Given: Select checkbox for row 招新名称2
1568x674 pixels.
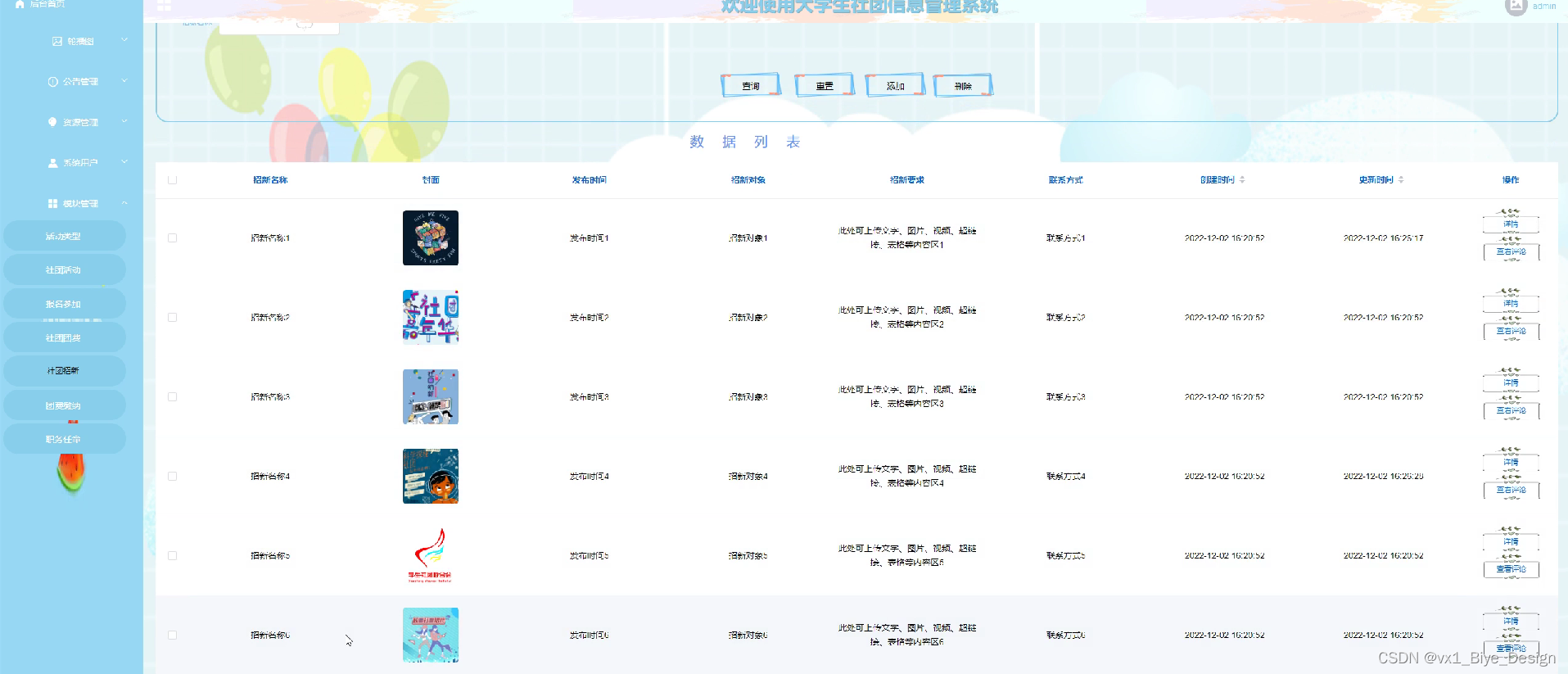Looking at the screenshot, I should coord(172,318).
